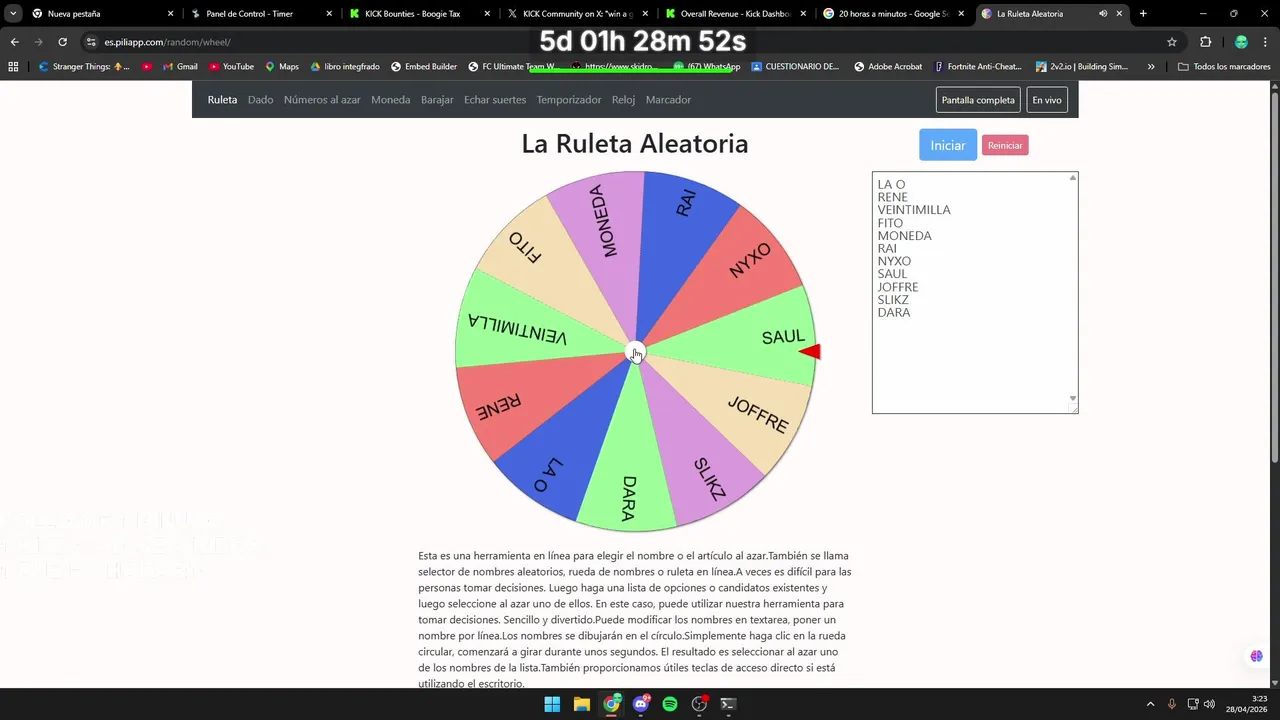The height and width of the screenshot is (720, 1280).
Task: Open Discord from the taskbar
Action: [x=641, y=704]
